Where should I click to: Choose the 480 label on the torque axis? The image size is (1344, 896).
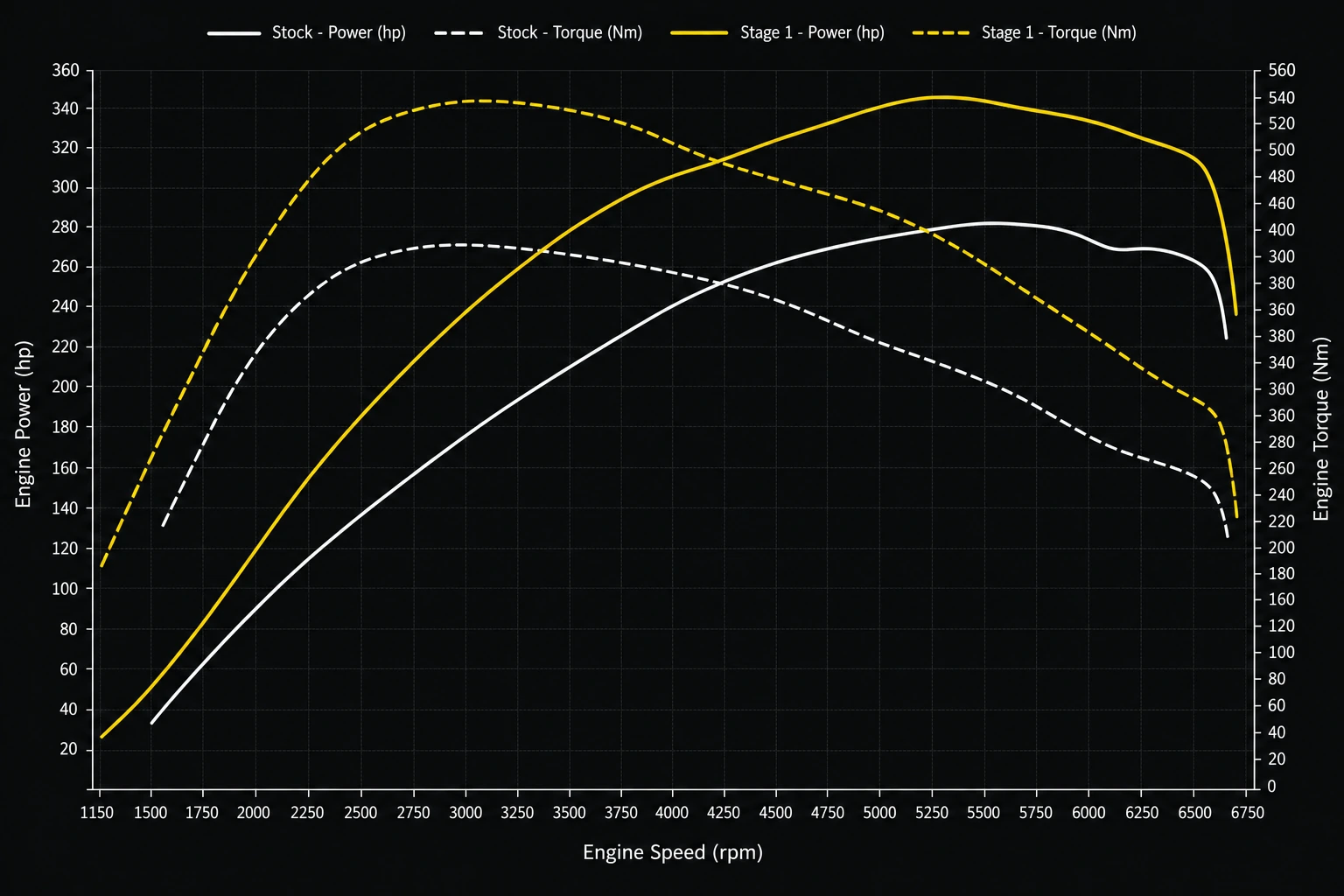pos(1282,177)
